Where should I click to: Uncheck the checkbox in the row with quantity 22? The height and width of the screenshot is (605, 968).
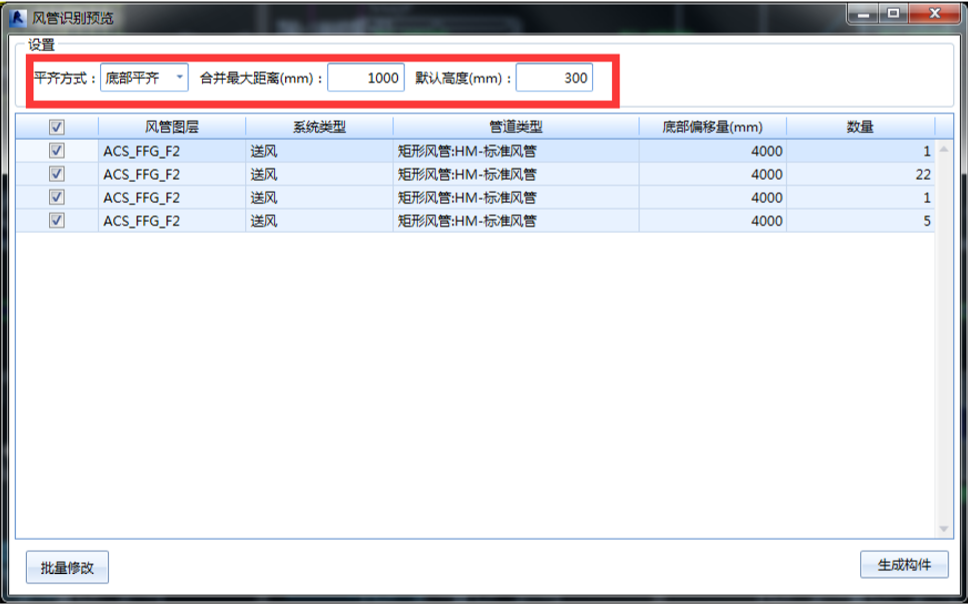57,174
